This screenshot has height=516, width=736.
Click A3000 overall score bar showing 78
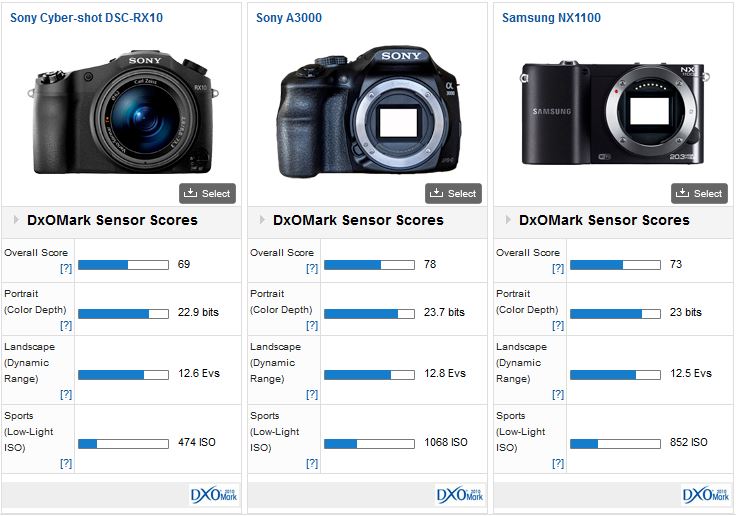click(x=369, y=265)
